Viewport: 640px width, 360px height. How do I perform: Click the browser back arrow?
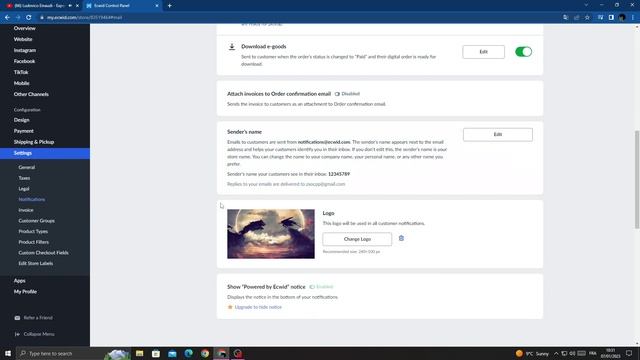[7, 18]
